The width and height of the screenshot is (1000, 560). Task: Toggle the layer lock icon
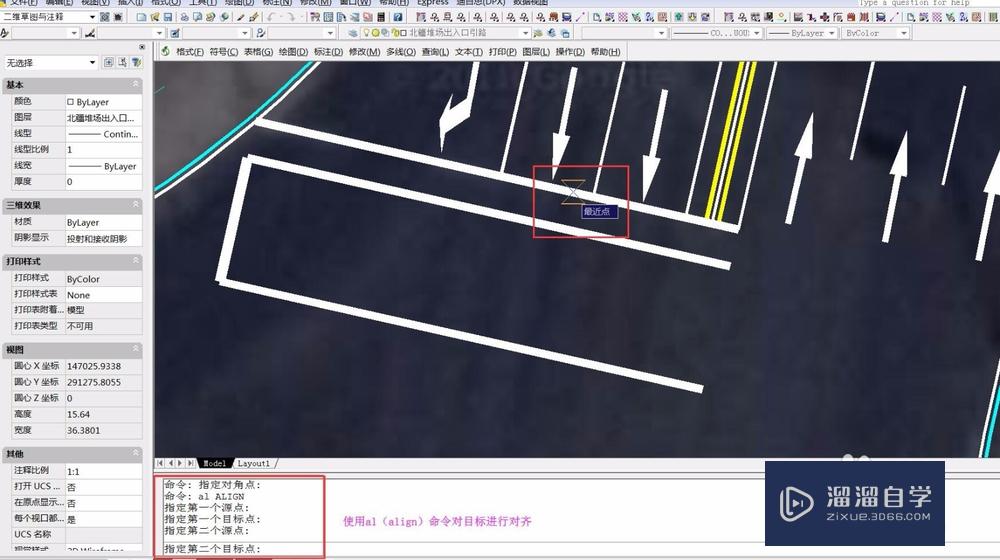[395, 33]
